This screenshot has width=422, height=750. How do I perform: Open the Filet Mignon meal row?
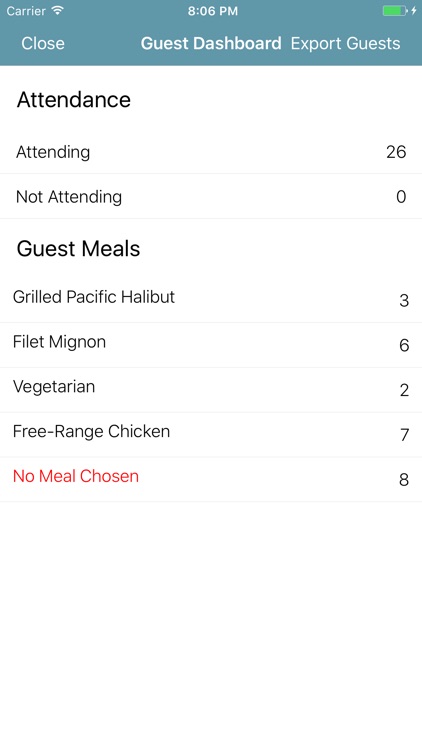[211, 345]
